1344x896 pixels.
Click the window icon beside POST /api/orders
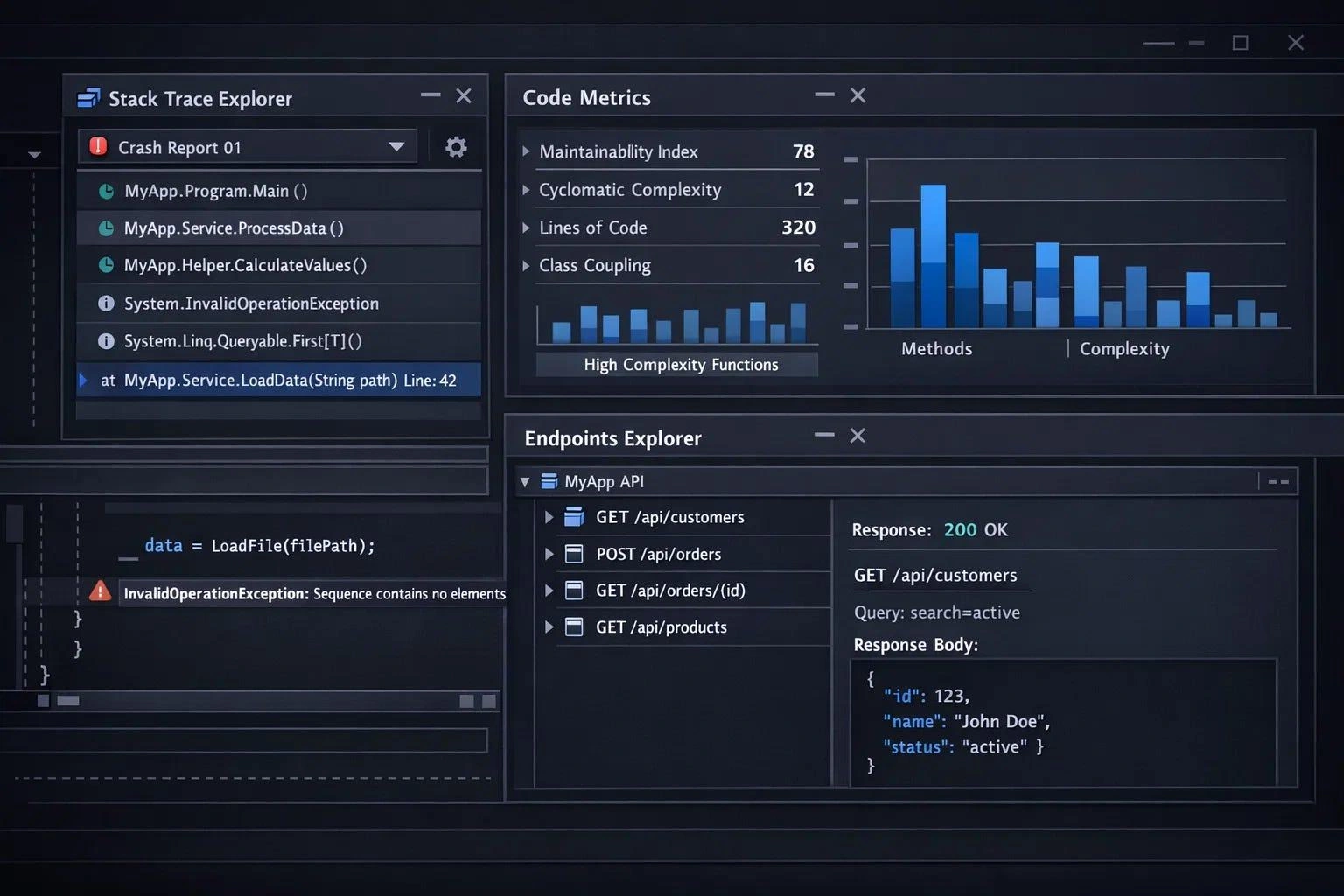(x=574, y=554)
